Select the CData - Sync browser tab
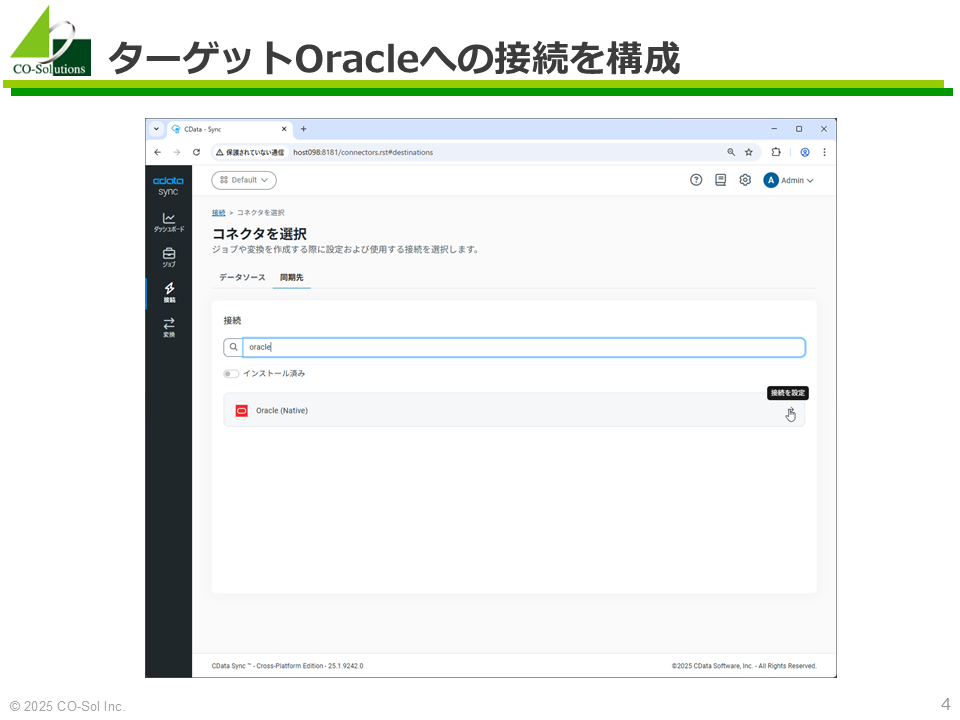960x720 pixels. (x=230, y=129)
